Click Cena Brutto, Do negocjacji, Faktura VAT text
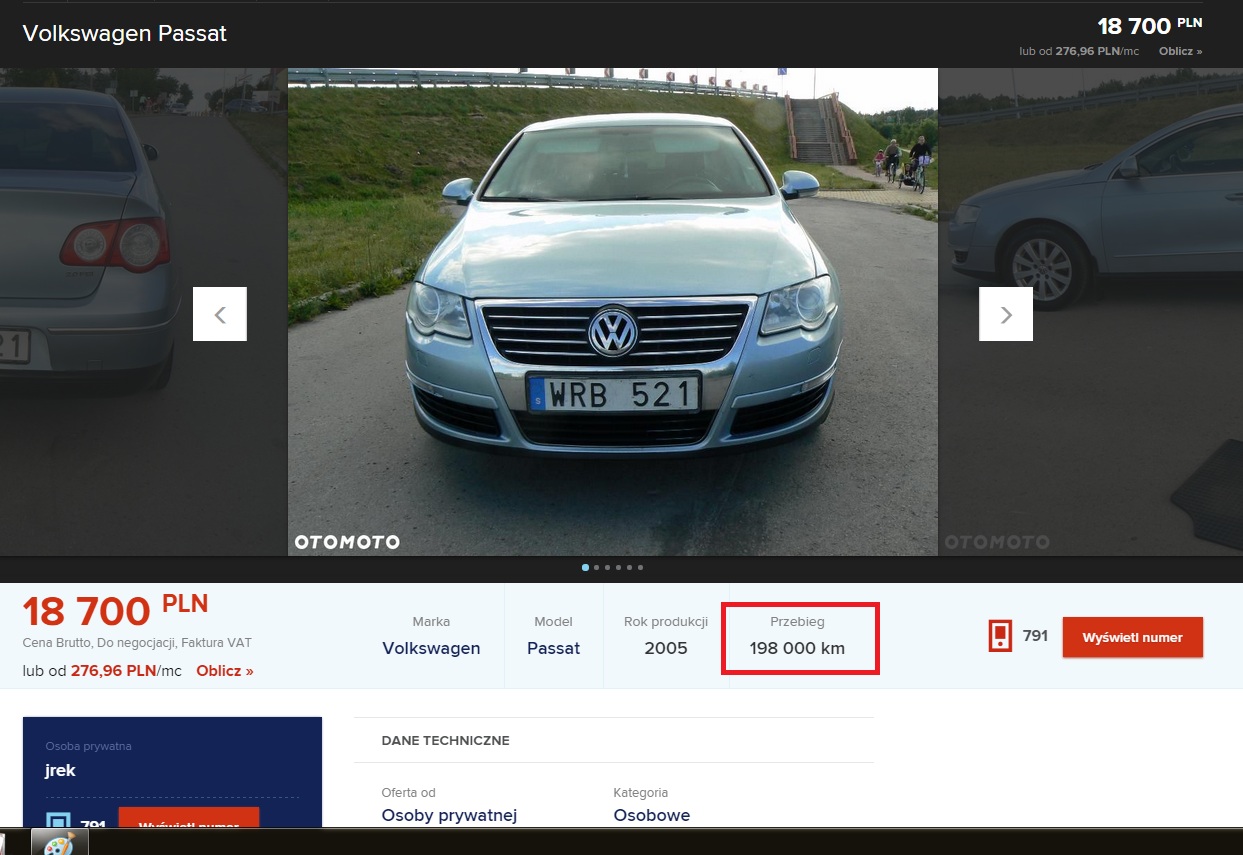The width and height of the screenshot is (1243, 855). [137, 643]
